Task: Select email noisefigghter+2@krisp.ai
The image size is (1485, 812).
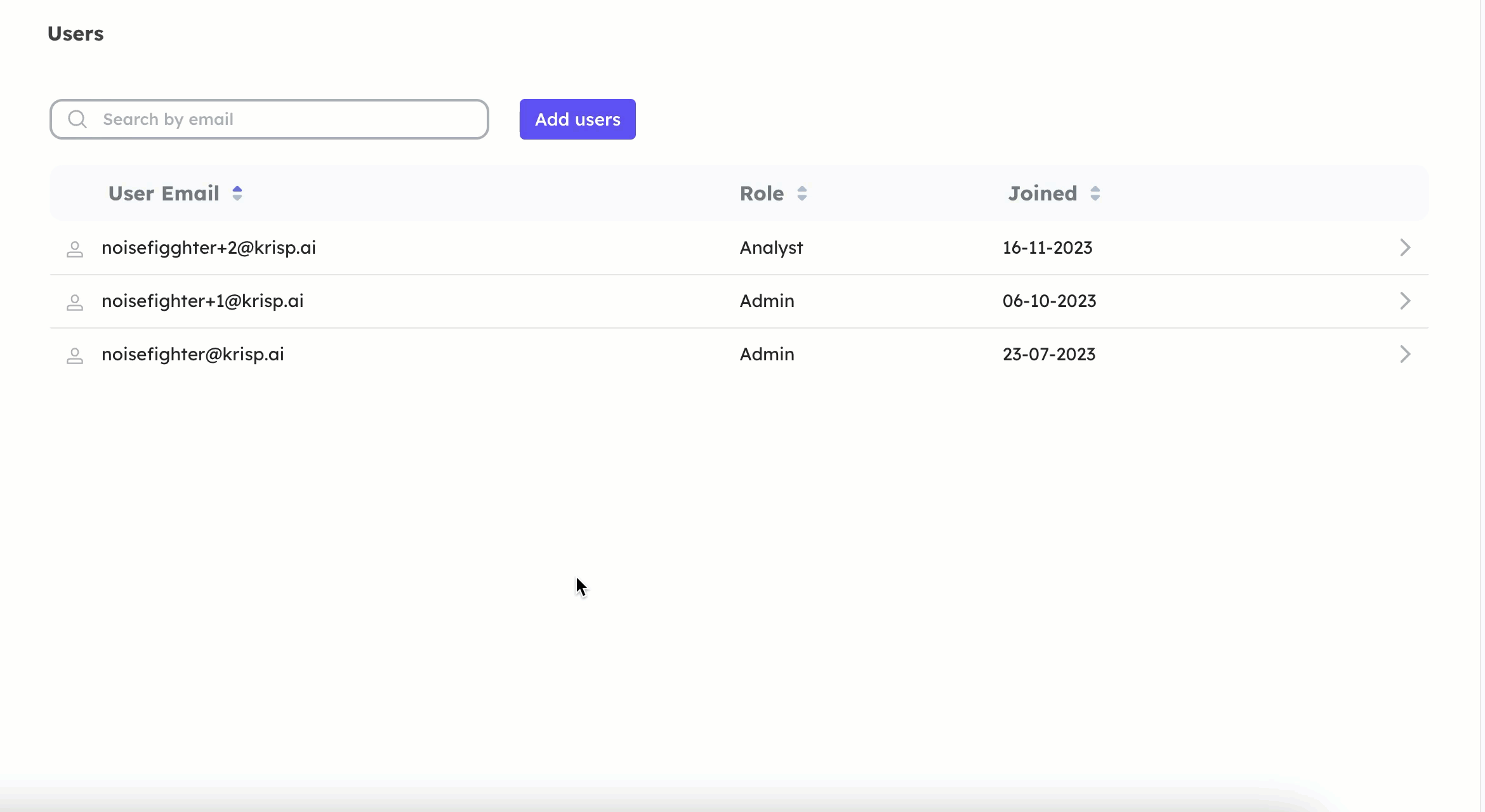Action: point(209,248)
